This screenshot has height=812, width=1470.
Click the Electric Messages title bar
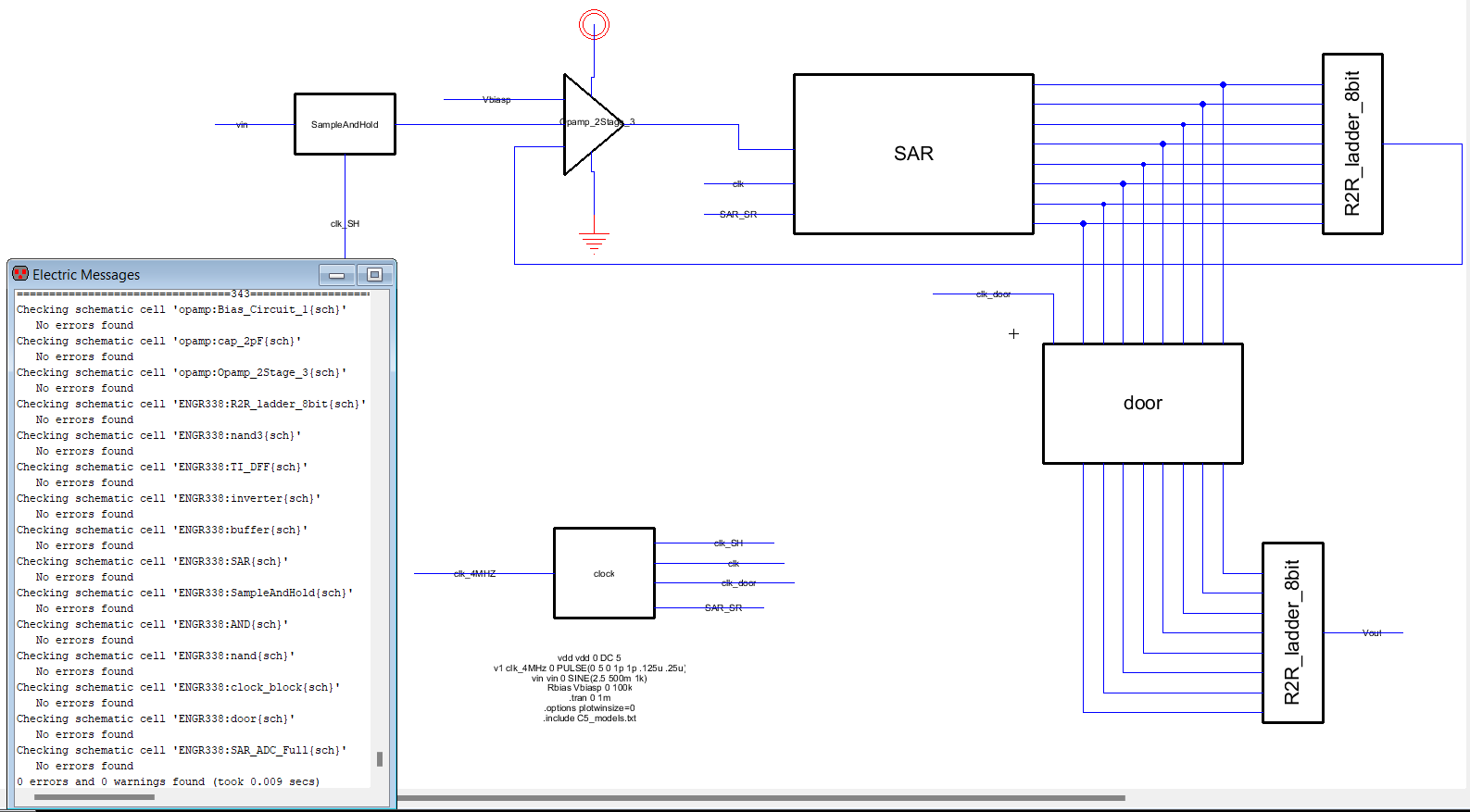point(185,275)
